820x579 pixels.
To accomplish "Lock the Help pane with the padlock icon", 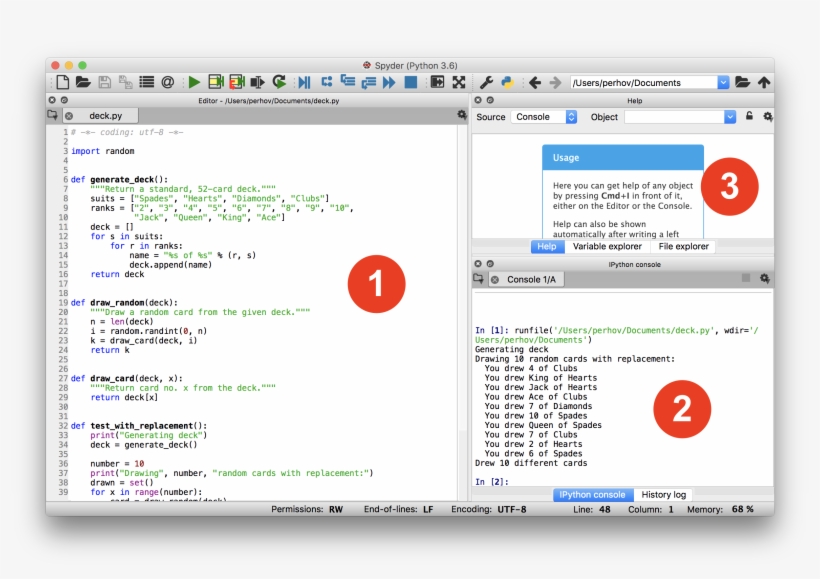I will 749,117.
